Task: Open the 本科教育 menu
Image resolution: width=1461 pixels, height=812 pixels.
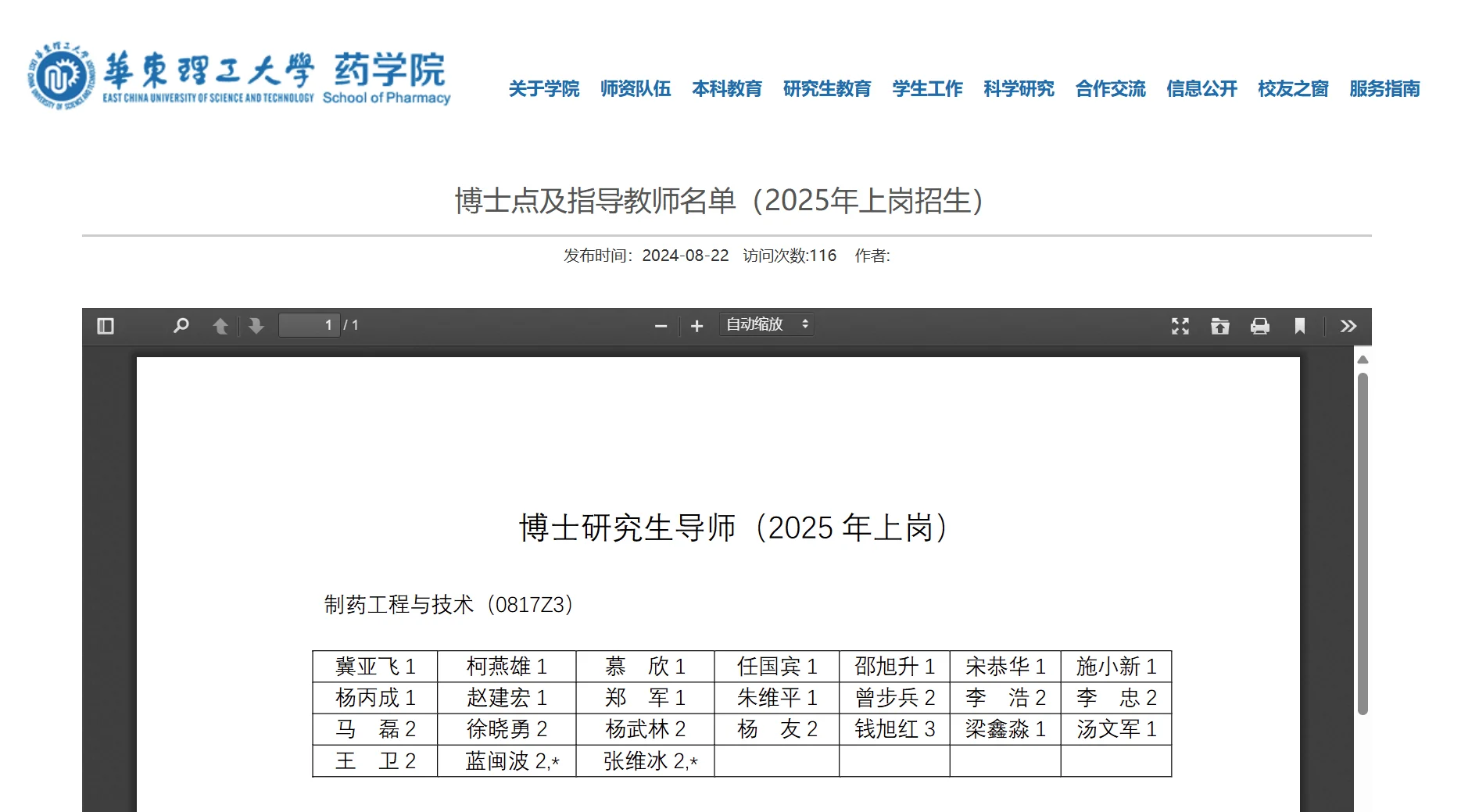Action: (x=727, y=89)
